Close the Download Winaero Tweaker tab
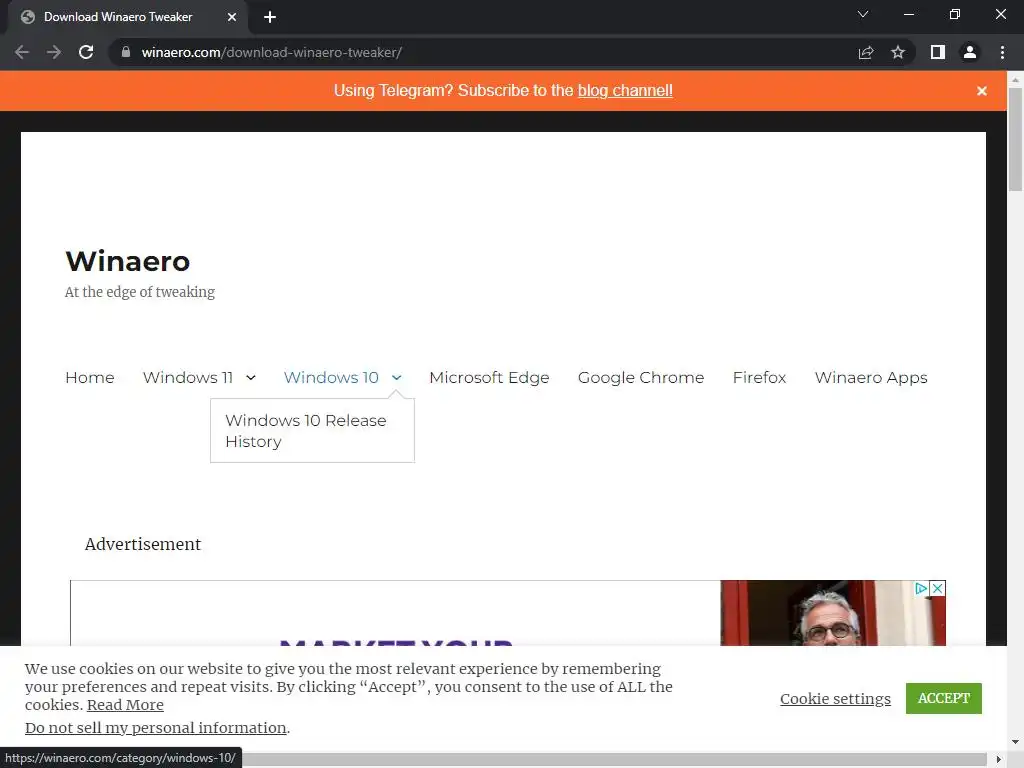 [x=232, y=17]
